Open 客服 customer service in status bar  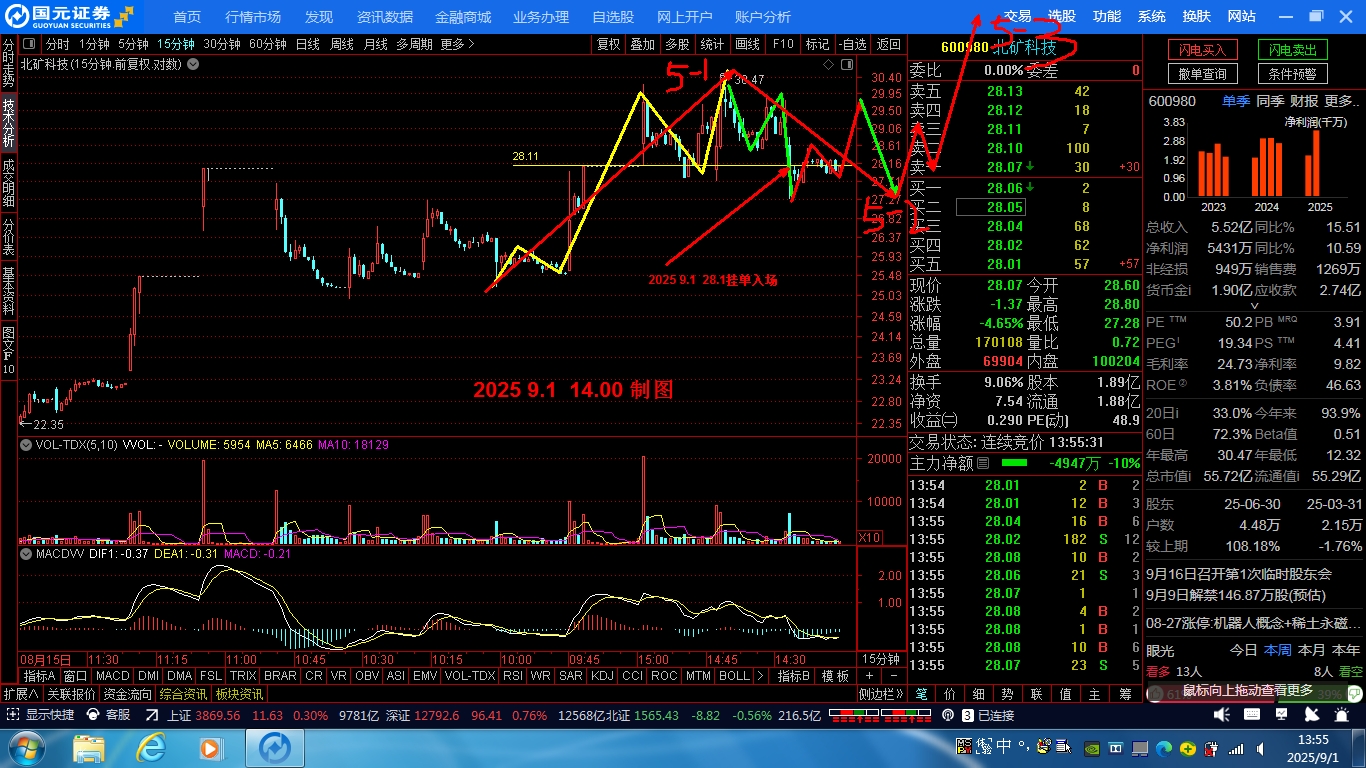click(109, 715)
